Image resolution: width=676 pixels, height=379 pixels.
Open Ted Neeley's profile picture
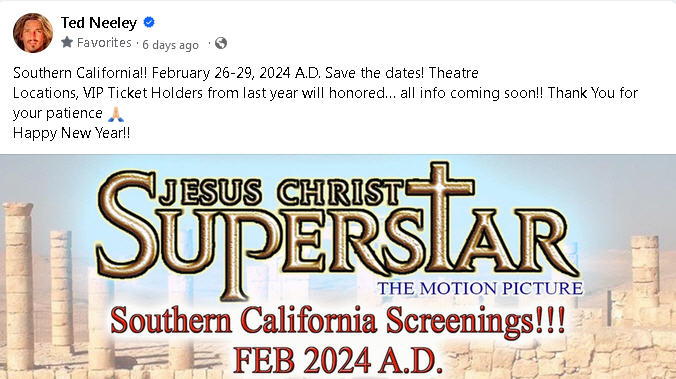pyautogui.click(x=33, y=33)
